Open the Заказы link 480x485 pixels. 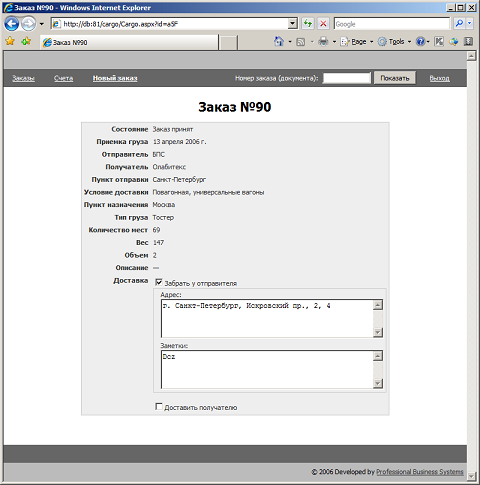click(x=24, y=78)
